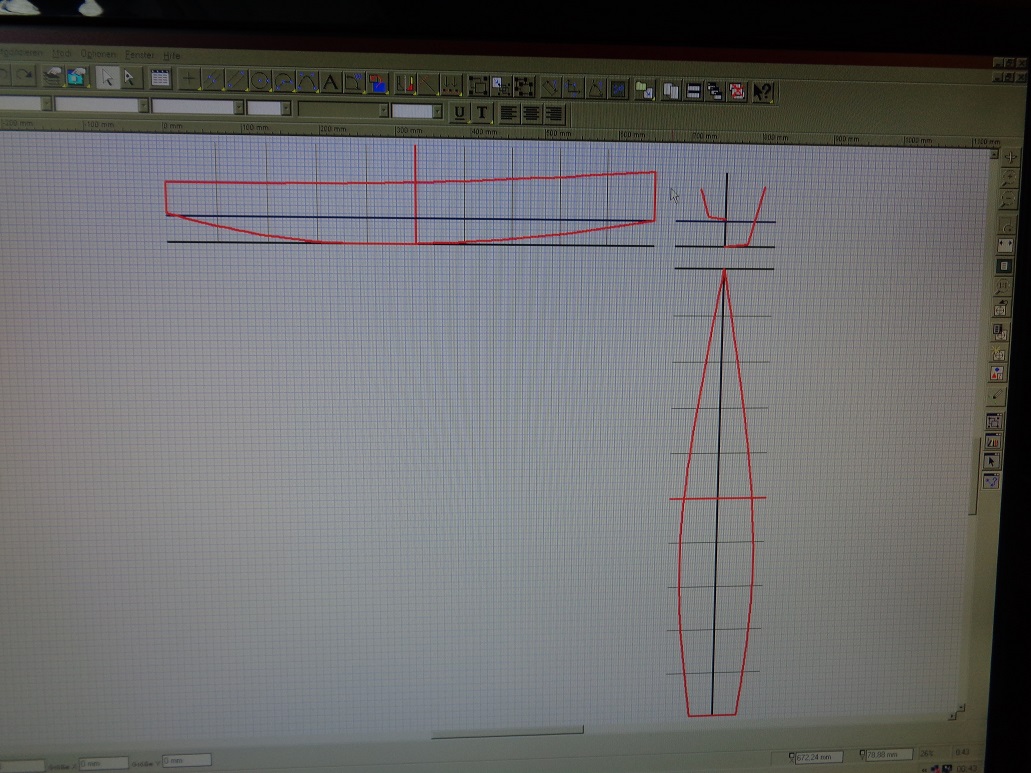Open the Fenster menu
This screenshot has height=773, width=1031.
click(x=138, y=53)
